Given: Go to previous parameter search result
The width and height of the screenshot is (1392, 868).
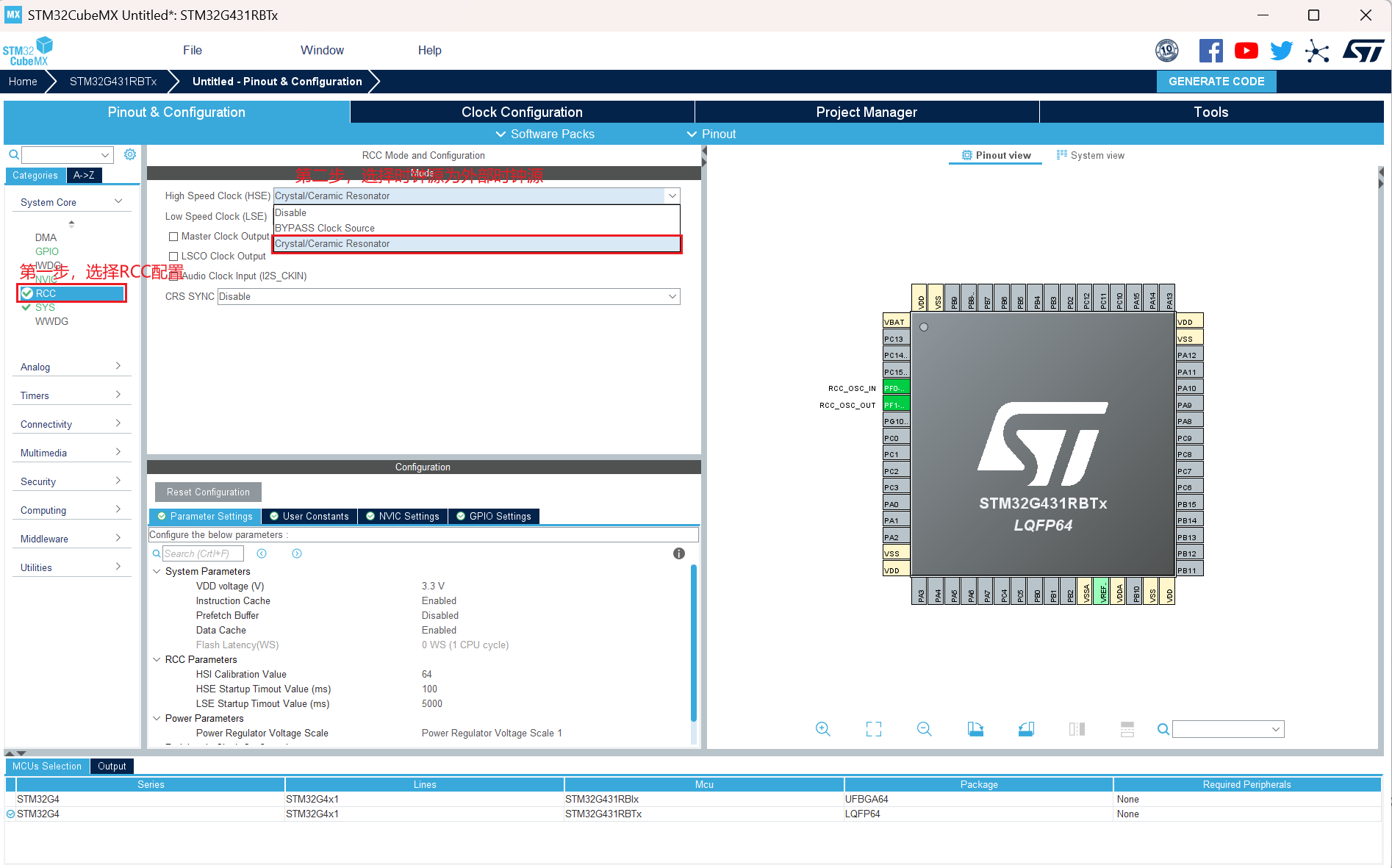Looking at the screenshot, I should [262, 553].
